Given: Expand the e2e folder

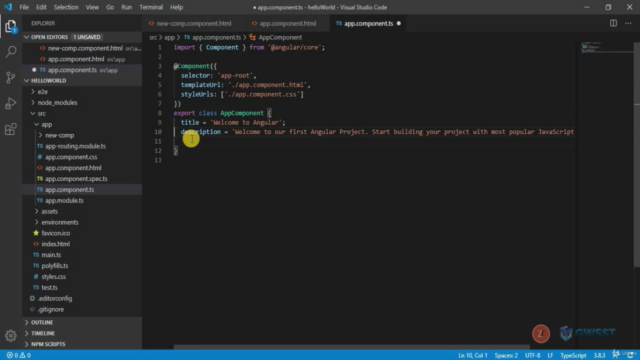Looking at the screenshot, I should 82,92.
